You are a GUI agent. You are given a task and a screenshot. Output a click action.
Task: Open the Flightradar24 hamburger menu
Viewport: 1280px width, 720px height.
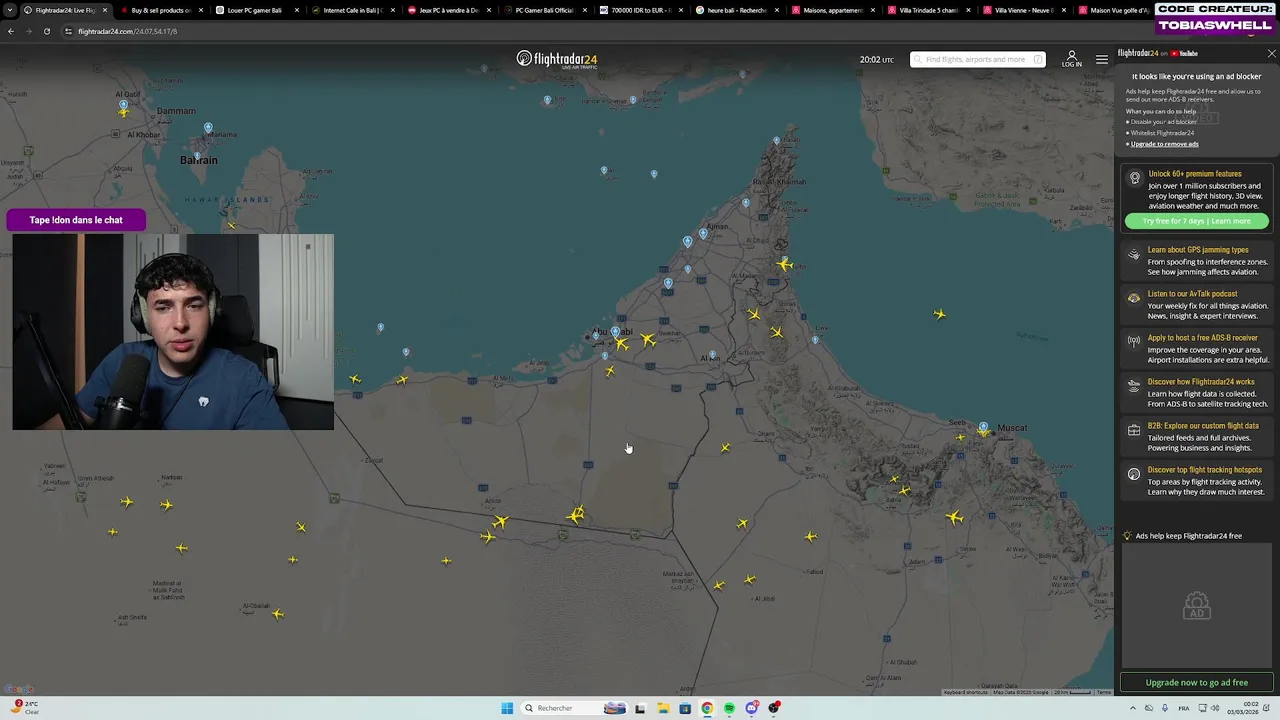1101,60
